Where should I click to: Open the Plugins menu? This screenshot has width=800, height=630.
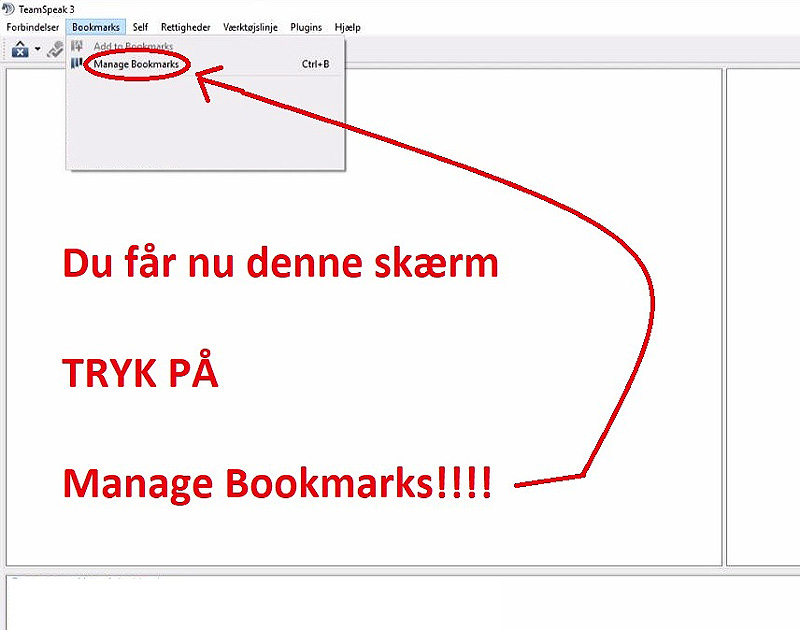[x=306, y=27]
